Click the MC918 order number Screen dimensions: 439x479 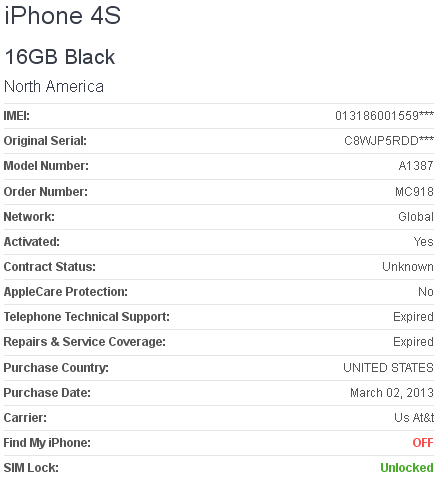pos(414,192)
